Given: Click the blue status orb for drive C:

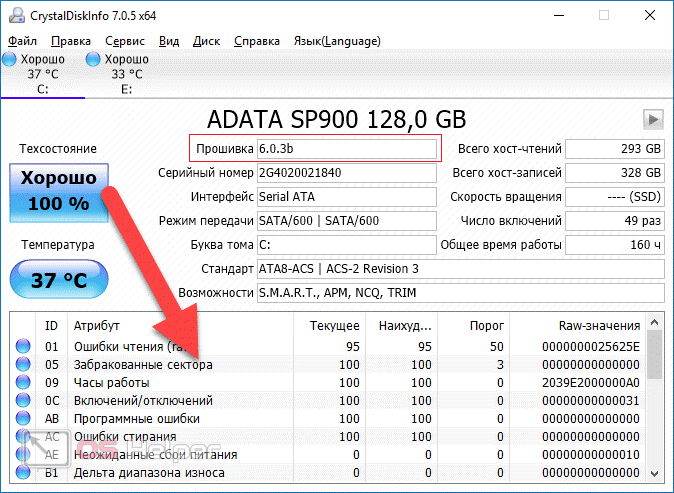Looking at the screenshot, I should pyautogui.click(x=9, y=59).
